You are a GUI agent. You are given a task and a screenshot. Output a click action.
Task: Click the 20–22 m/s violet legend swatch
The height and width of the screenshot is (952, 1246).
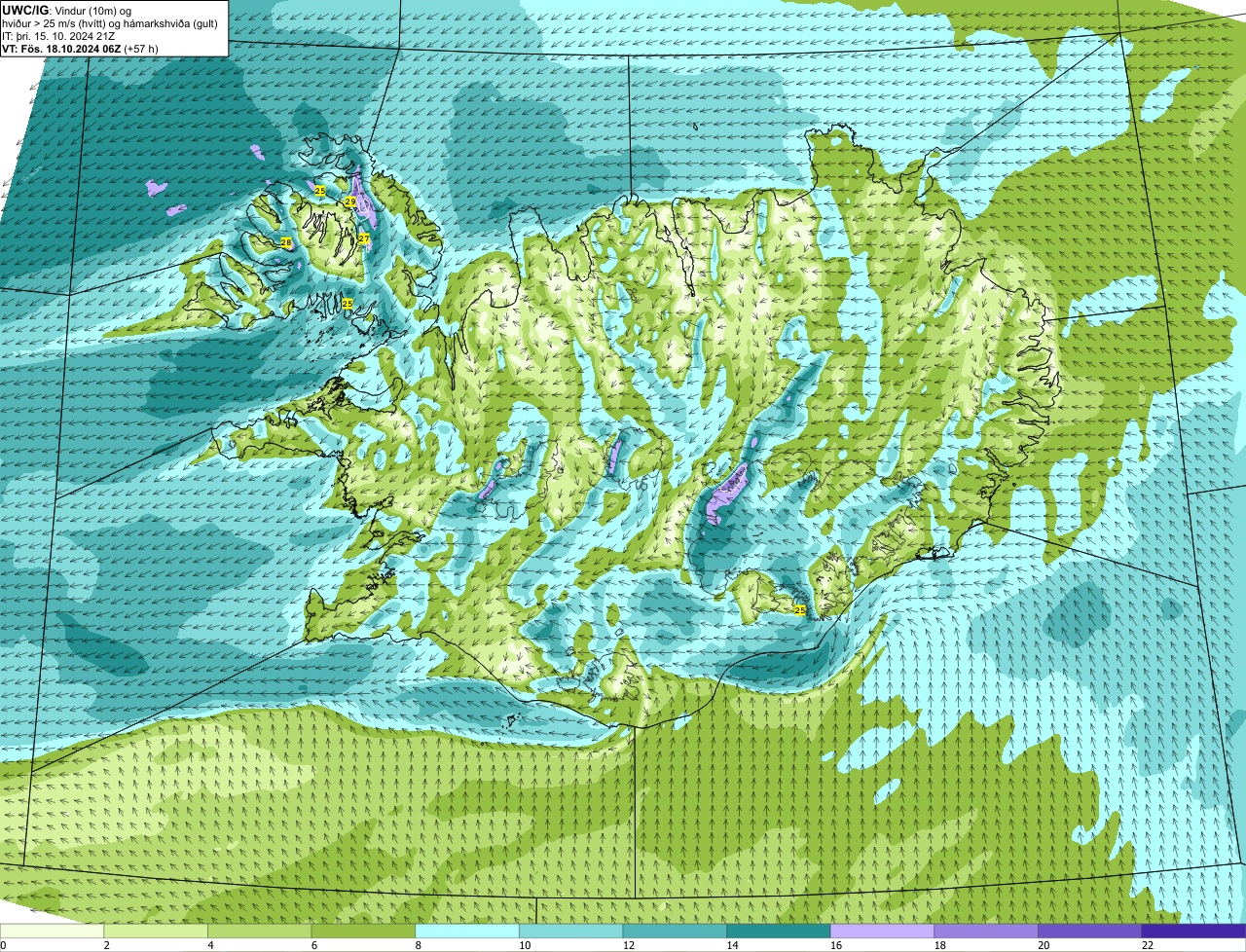point(1090,932)
